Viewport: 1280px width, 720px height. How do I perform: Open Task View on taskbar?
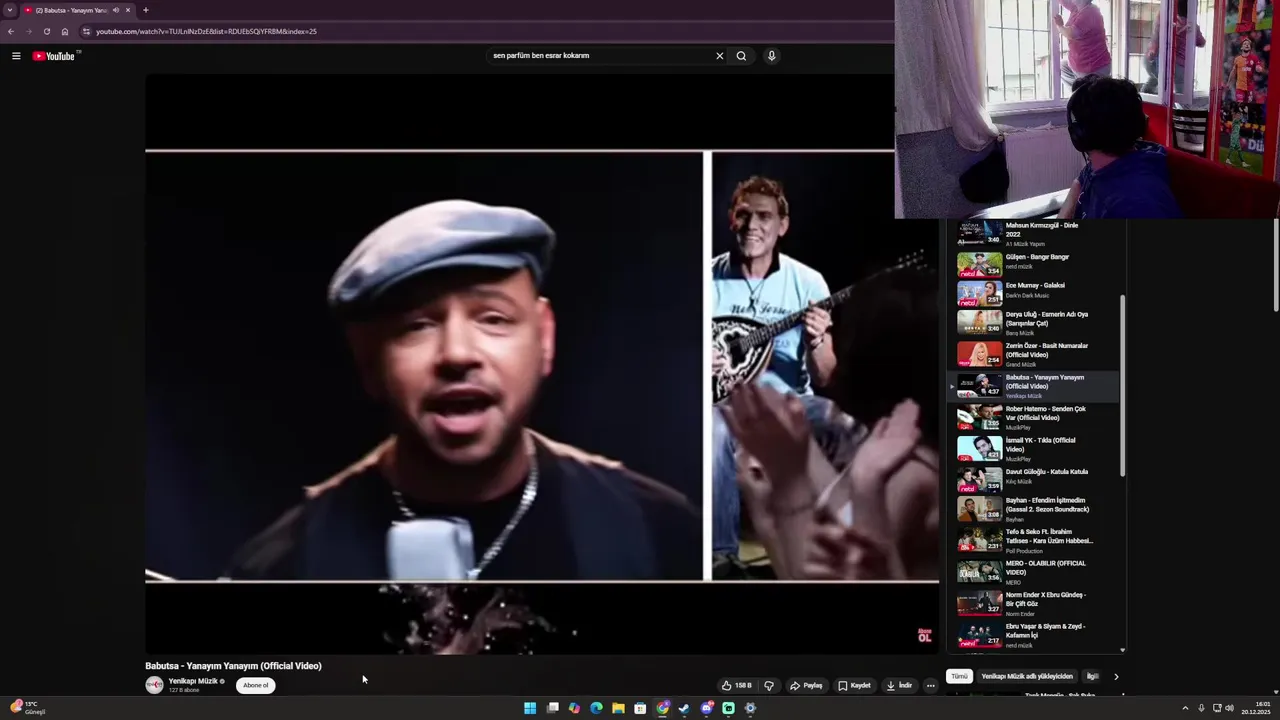[x=552, y=708]
